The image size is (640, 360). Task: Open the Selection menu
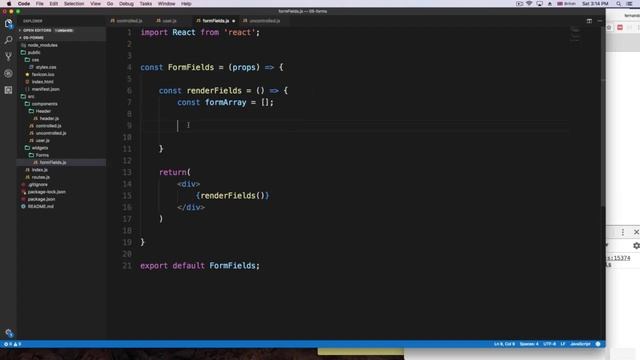74,4
